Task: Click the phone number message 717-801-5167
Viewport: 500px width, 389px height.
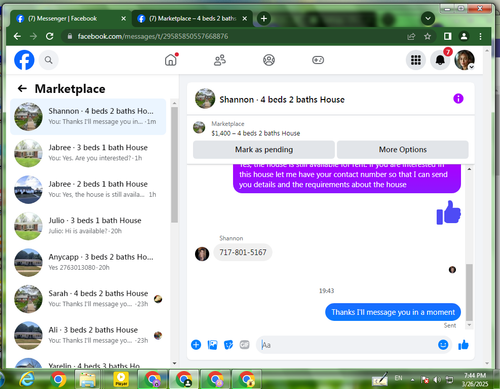Action: [x=243, y=252]
